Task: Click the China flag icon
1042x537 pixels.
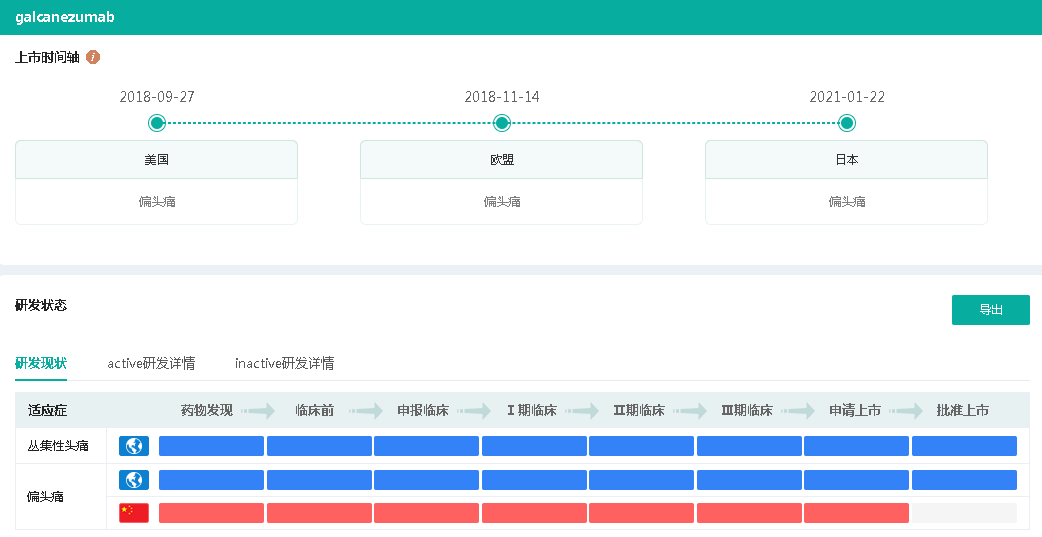Action: (134, 513)
